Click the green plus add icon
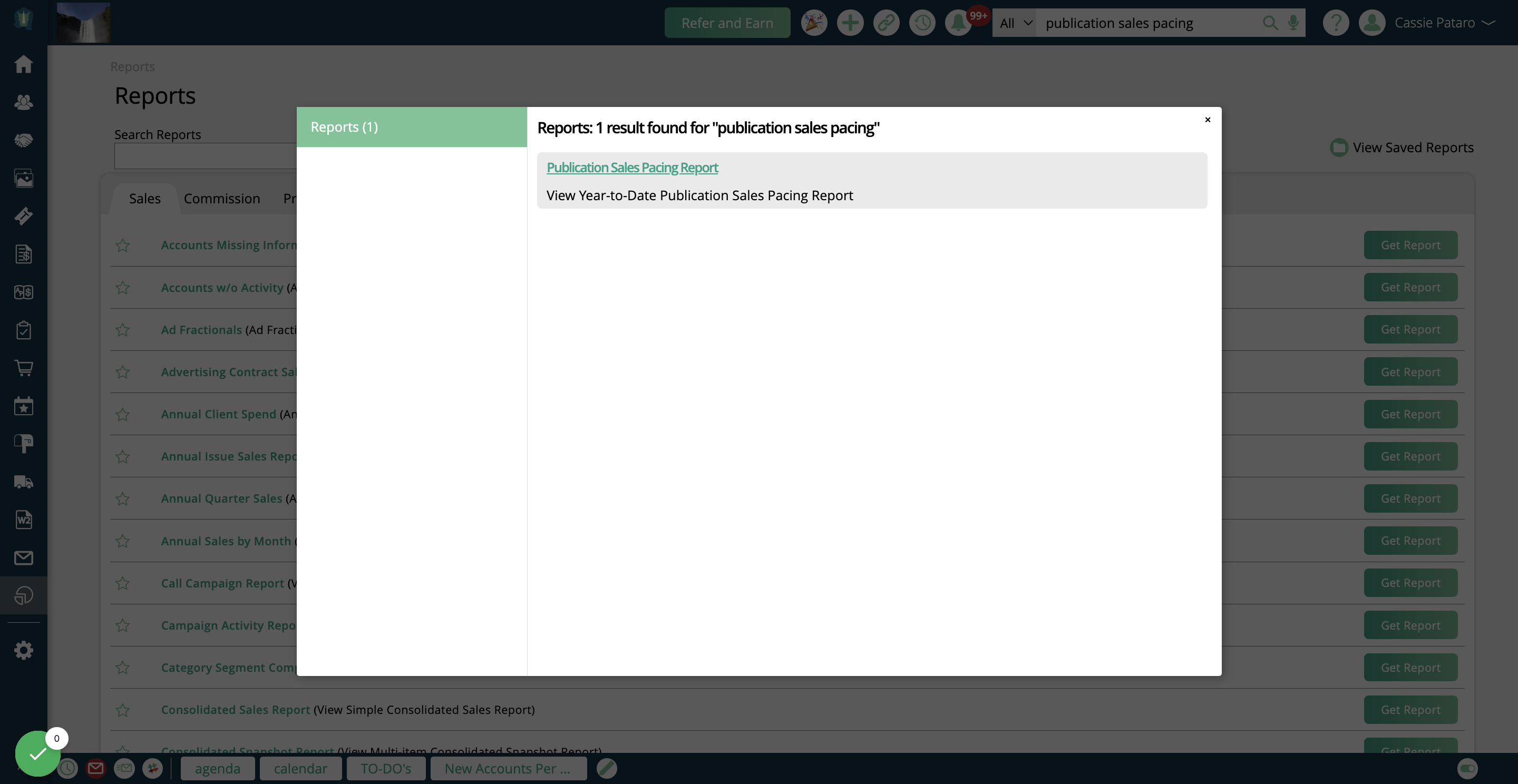Screen dimensions: 1518x784 tap(850, 23)
